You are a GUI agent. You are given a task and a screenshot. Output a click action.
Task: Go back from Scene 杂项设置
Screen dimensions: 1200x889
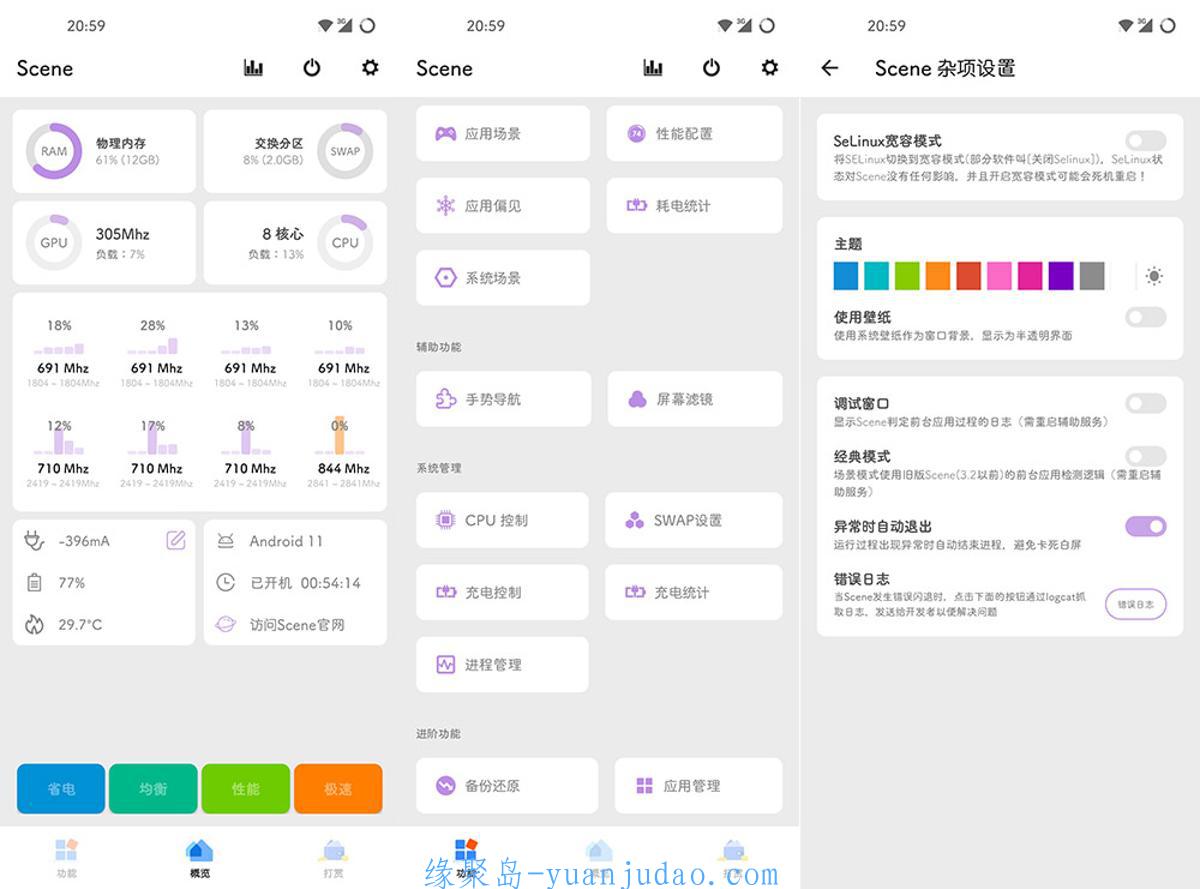click(829, 68)
